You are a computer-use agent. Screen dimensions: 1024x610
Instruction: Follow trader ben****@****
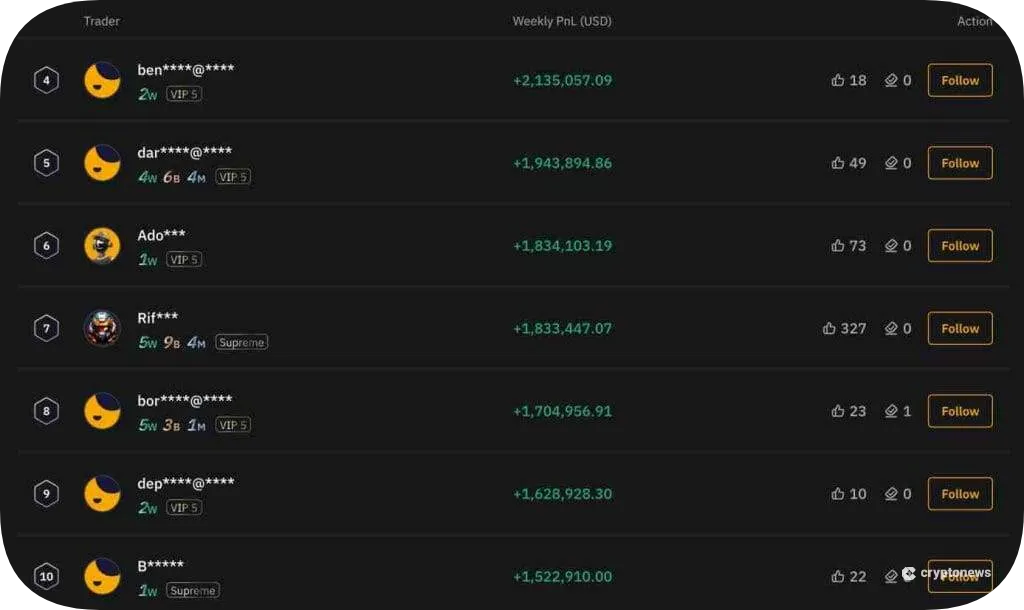tap(958, 80)
